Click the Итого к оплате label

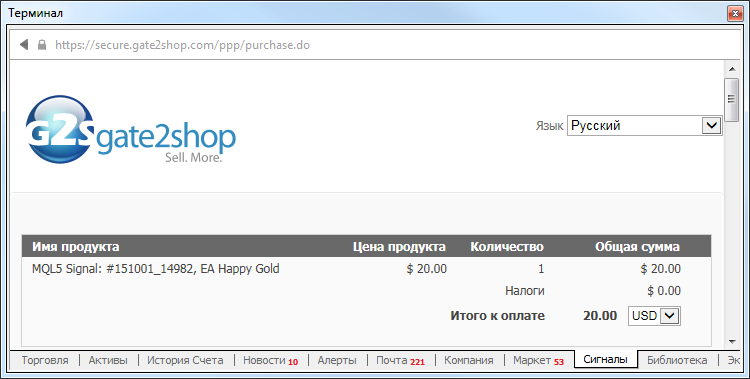tap(497, 316)
